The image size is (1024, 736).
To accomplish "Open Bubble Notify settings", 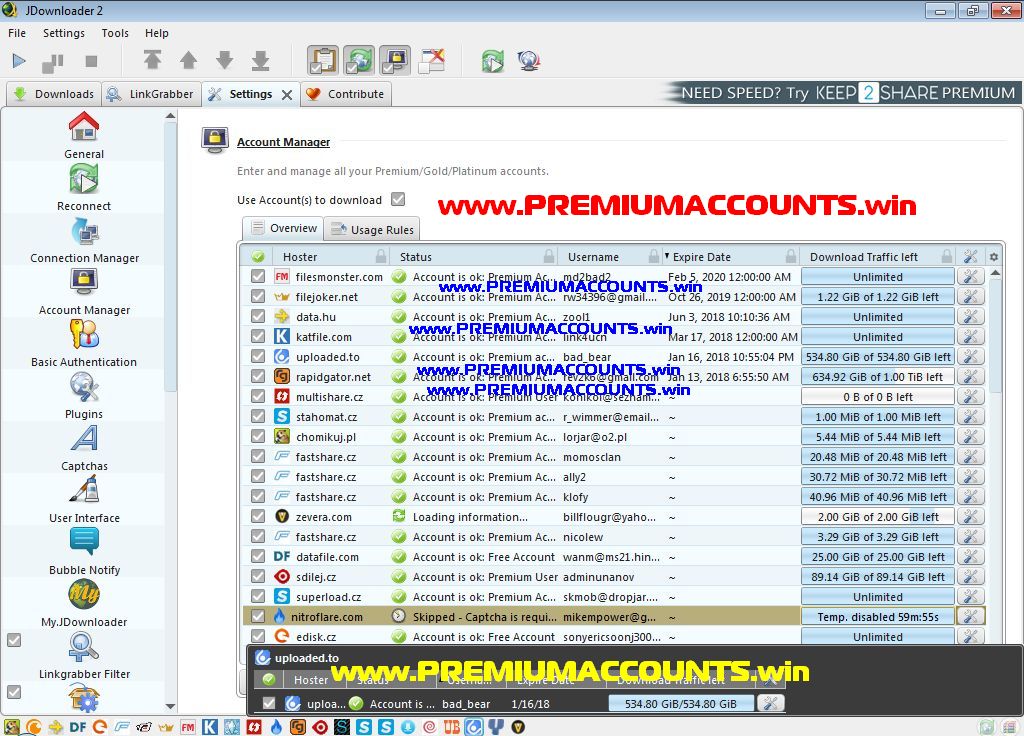I will click(x=84, y=552).
